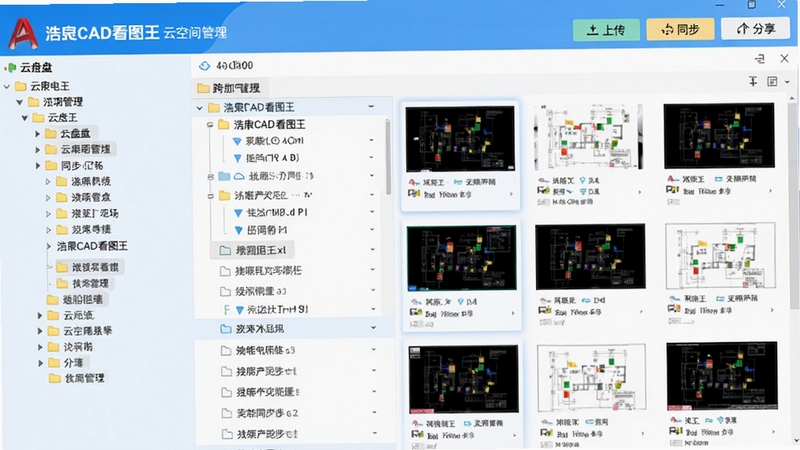The height and width of the screenshot is (450, 800).
Task: Open the middle-row right white floor plan thumbnail
Action: [x=720, y=255]
